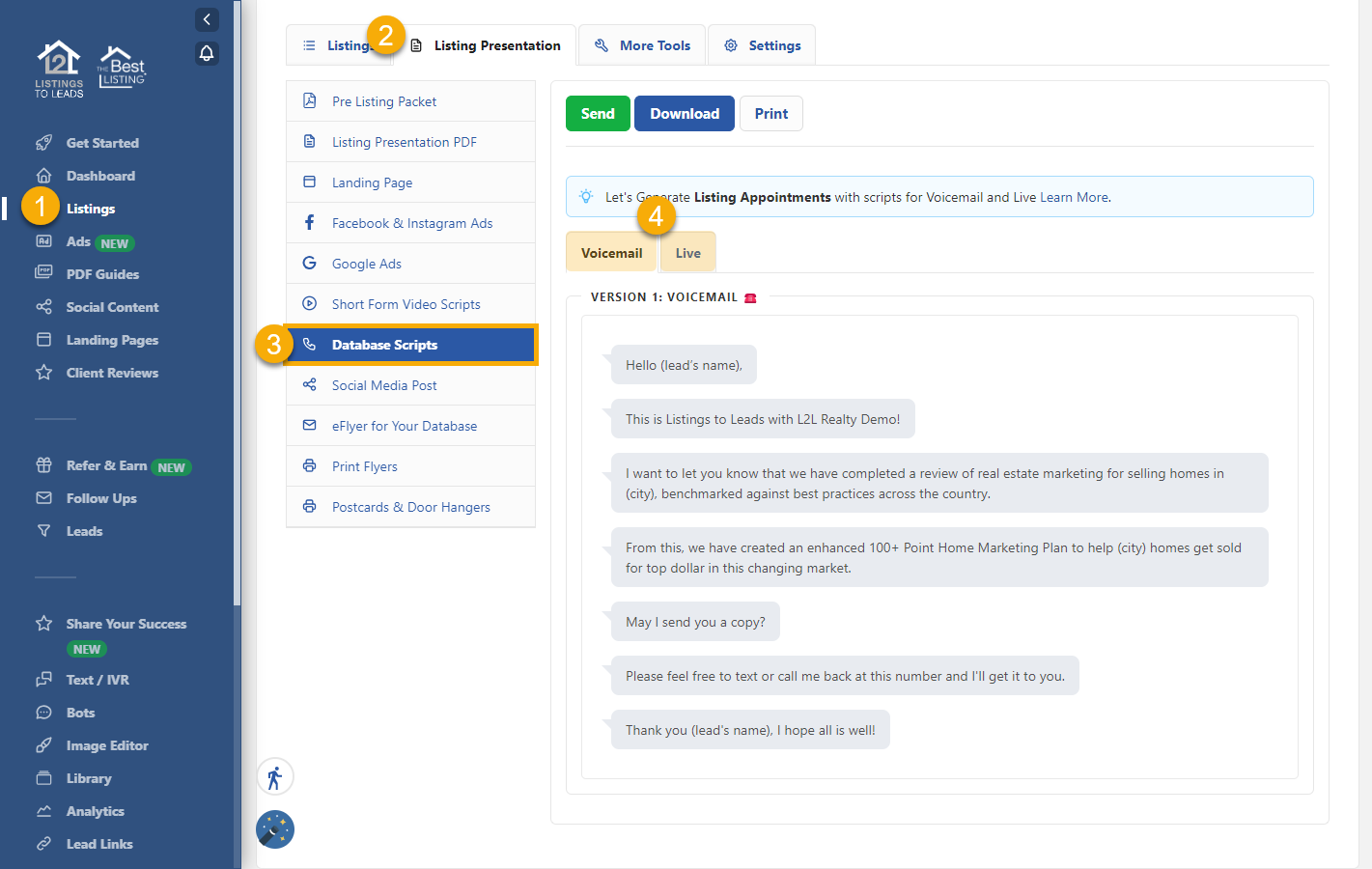Open Listing Presentation PDF
Screen dimensions: 1372x869
point(411,142)
